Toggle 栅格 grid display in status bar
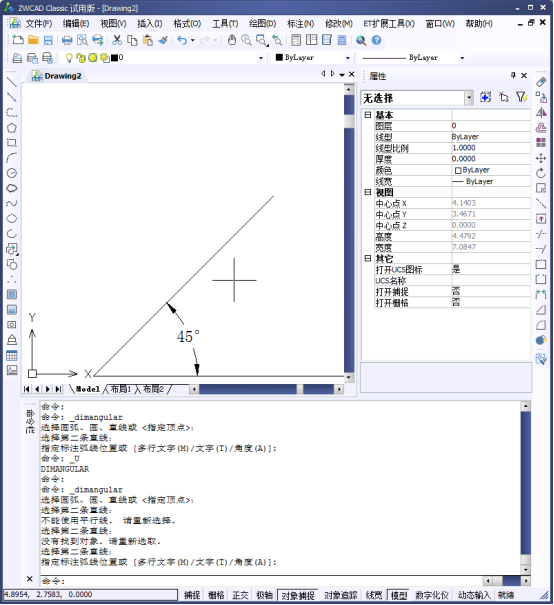 tap(216, 595)
